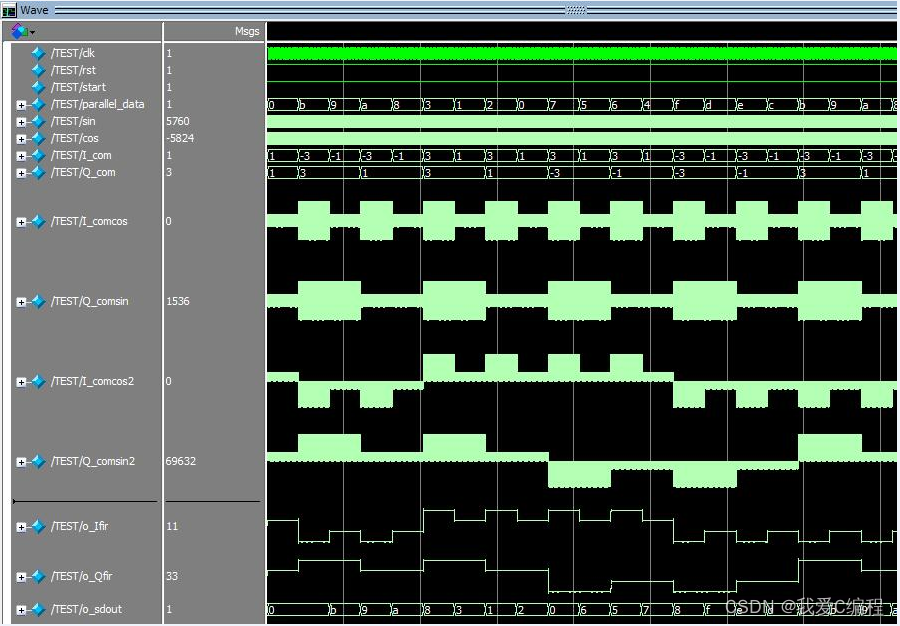The image size is (900, 626).
Task: Click the /TEST/Q_comsin signal icon
Action: [38, 301]
